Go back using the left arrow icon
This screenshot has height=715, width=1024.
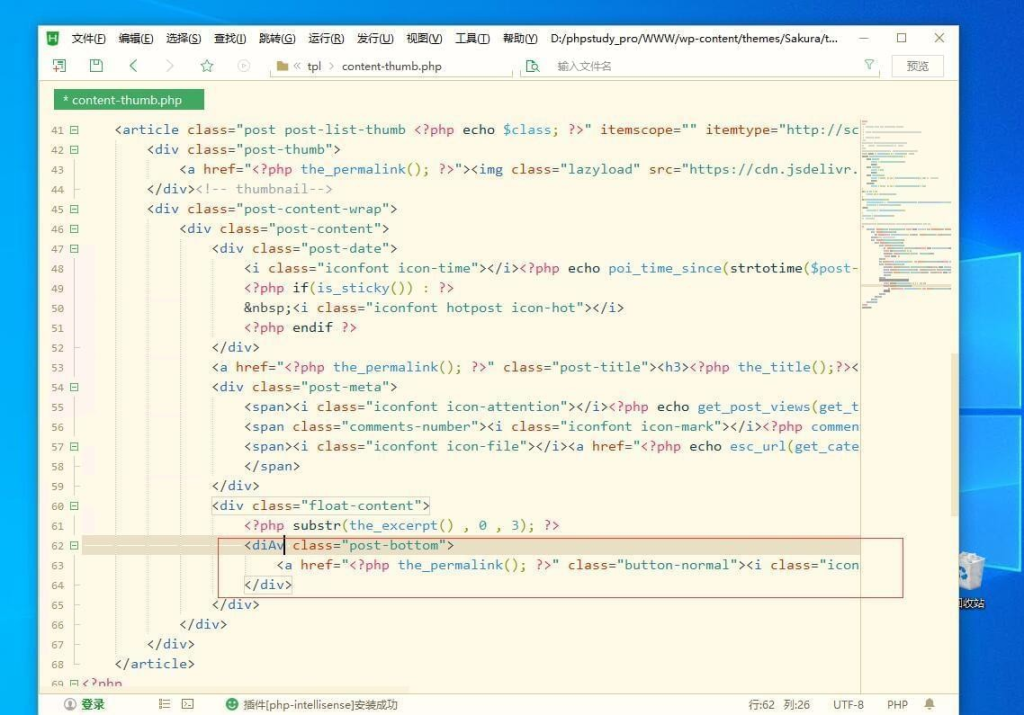click(133, 66)
